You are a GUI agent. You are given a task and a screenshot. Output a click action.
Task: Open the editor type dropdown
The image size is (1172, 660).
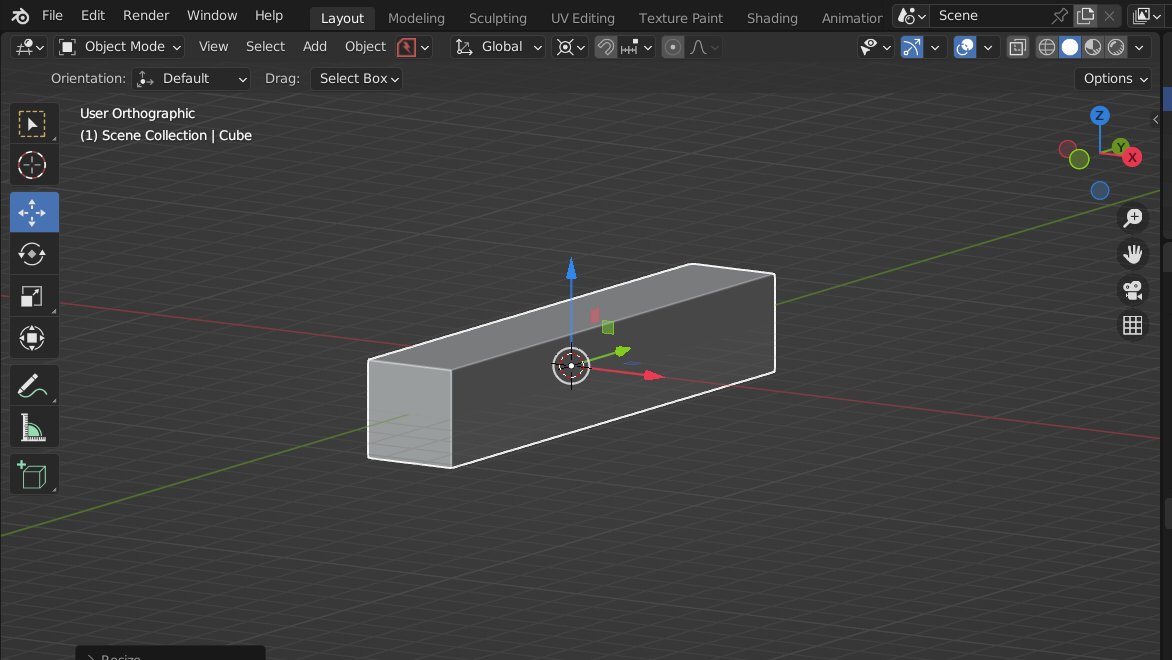(x=30, y=47)
